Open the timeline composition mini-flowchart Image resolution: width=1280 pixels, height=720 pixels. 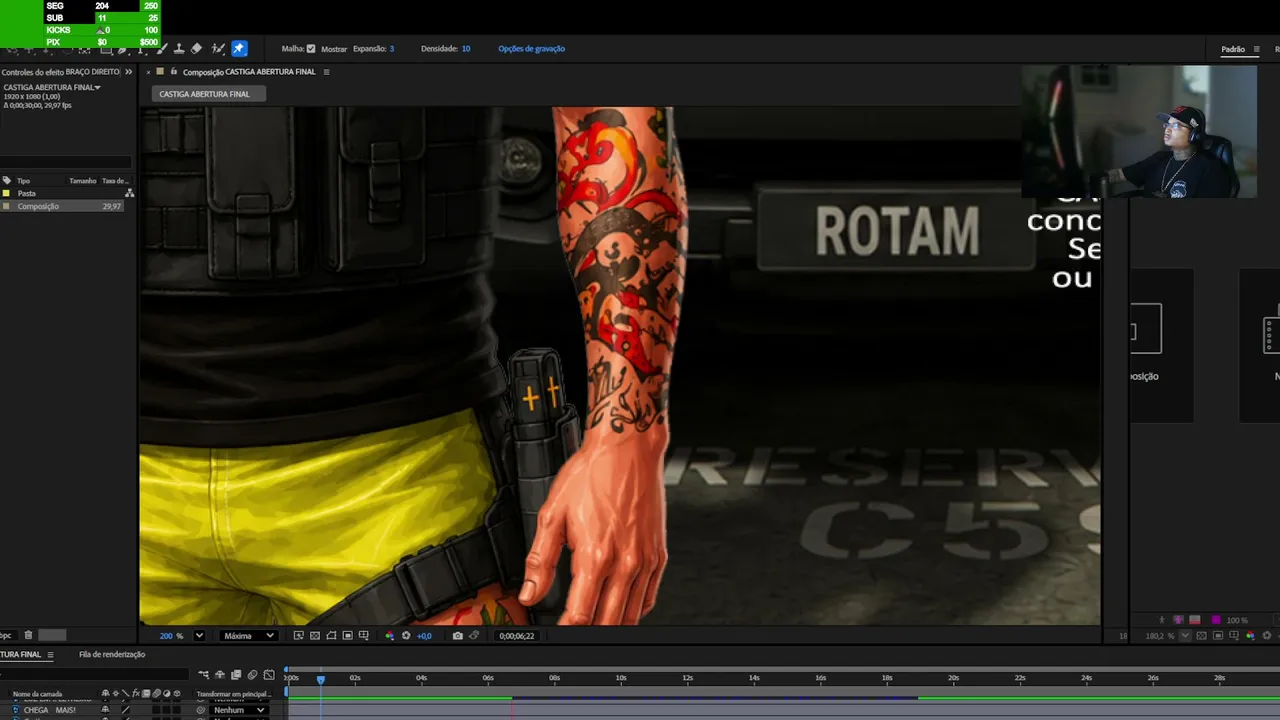tap(203, 675)
